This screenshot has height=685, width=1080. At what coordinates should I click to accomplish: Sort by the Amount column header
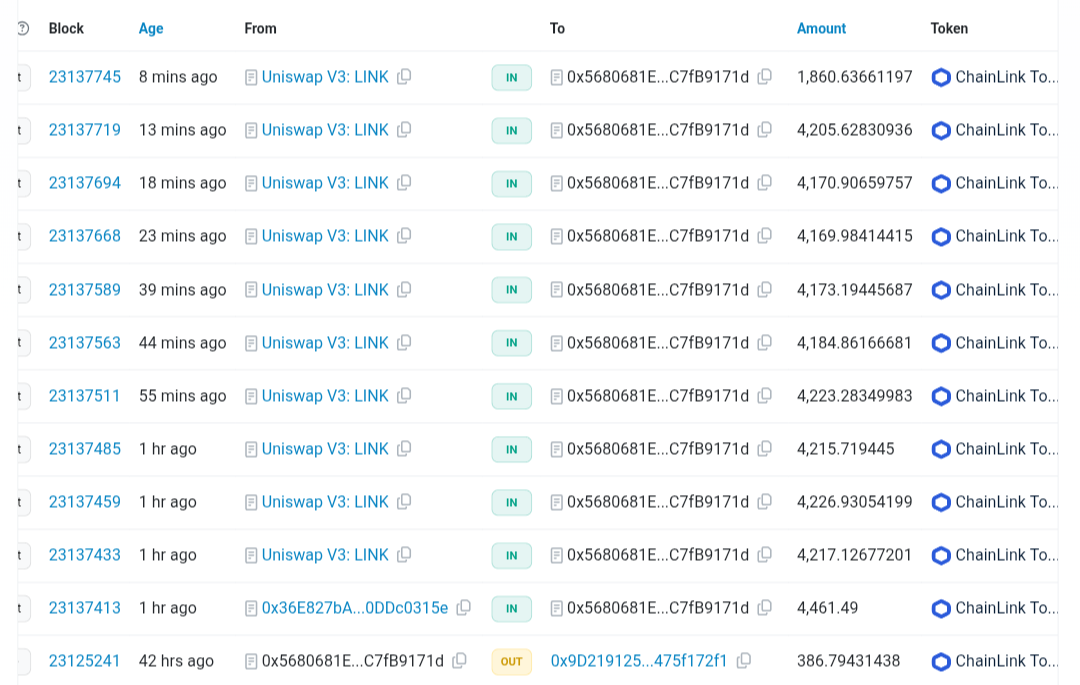[821, 28]
